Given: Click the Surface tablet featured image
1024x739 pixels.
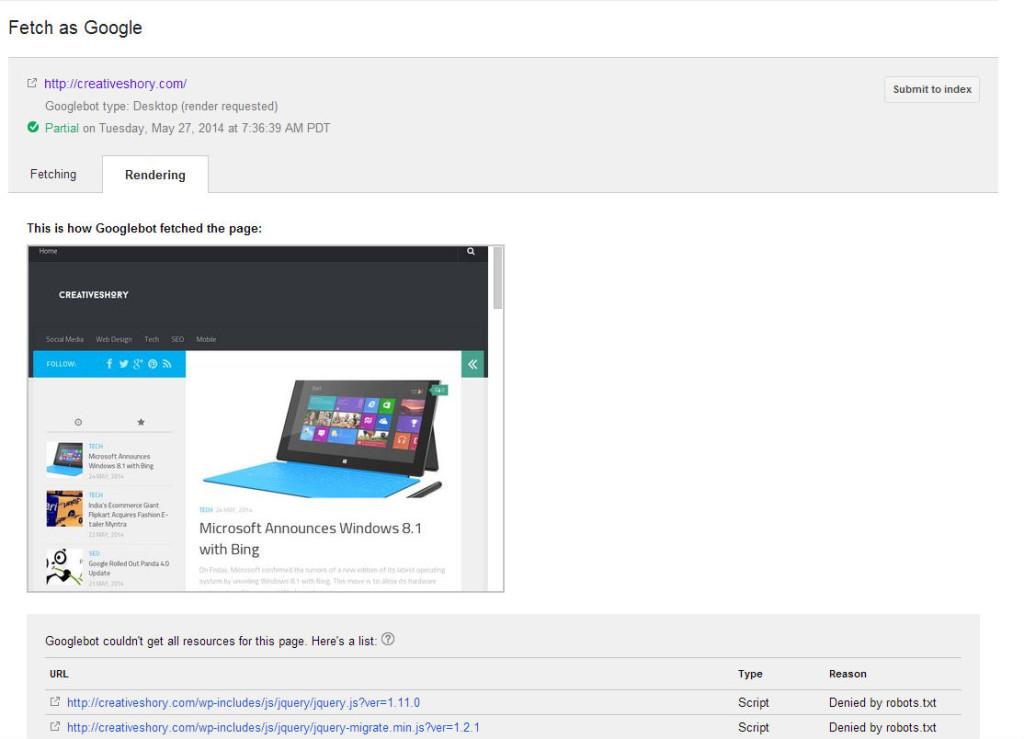Looking at the screenshot, I should pos(323,437).
